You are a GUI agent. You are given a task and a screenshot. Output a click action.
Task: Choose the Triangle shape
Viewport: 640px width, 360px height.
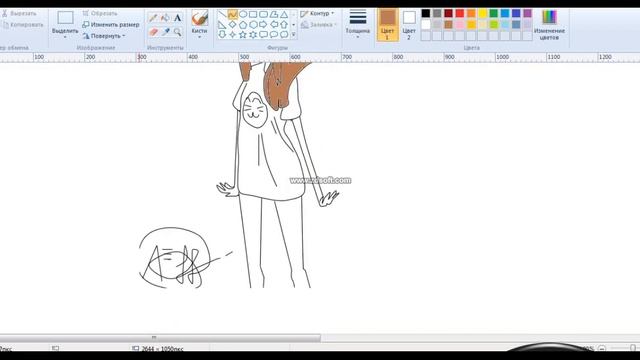pos(284,15)
